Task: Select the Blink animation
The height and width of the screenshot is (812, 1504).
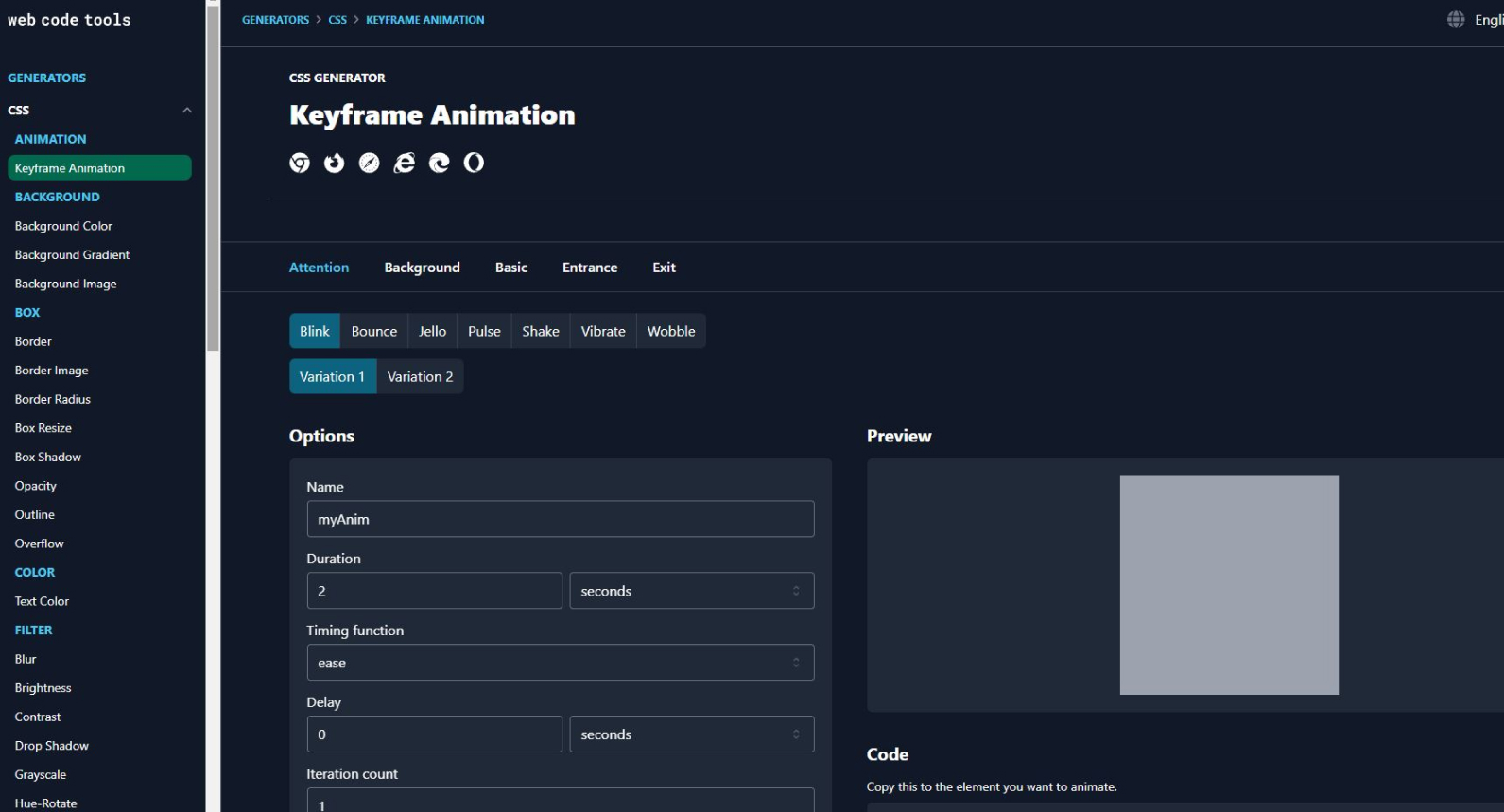Action: tap(315, 331)
